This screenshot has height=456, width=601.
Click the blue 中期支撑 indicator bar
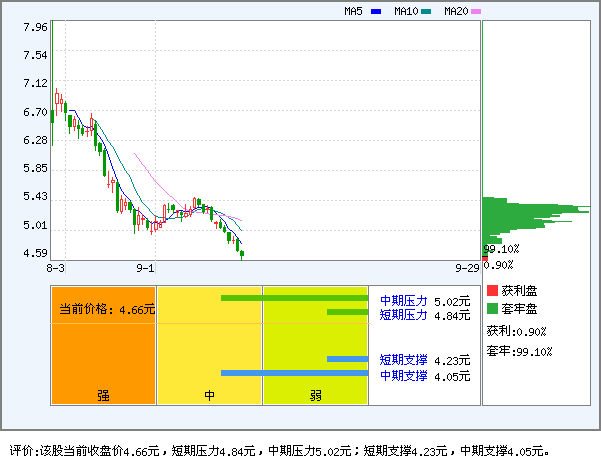(294, 373)
